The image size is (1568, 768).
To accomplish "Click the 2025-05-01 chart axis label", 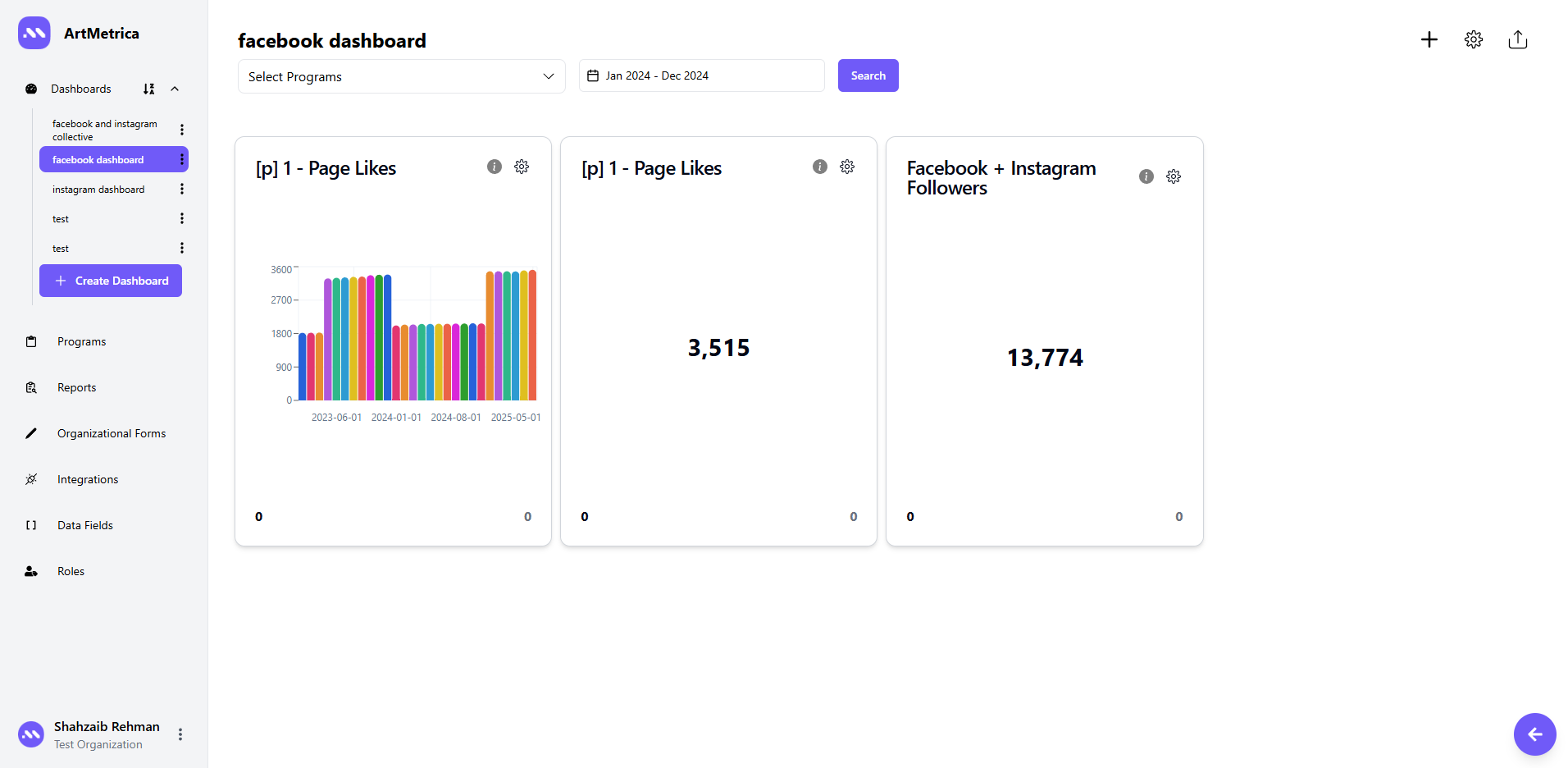I will pos(516,418).
